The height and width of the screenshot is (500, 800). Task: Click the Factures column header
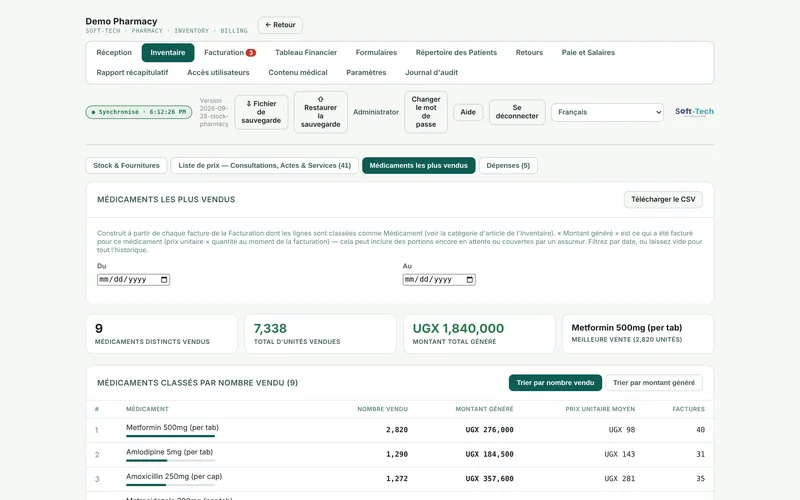coord(688,409)
